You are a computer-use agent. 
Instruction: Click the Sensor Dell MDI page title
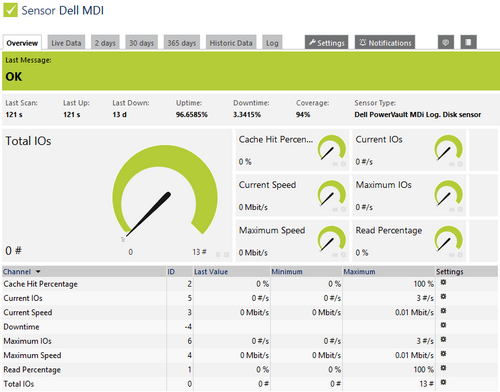pos(63,10)
